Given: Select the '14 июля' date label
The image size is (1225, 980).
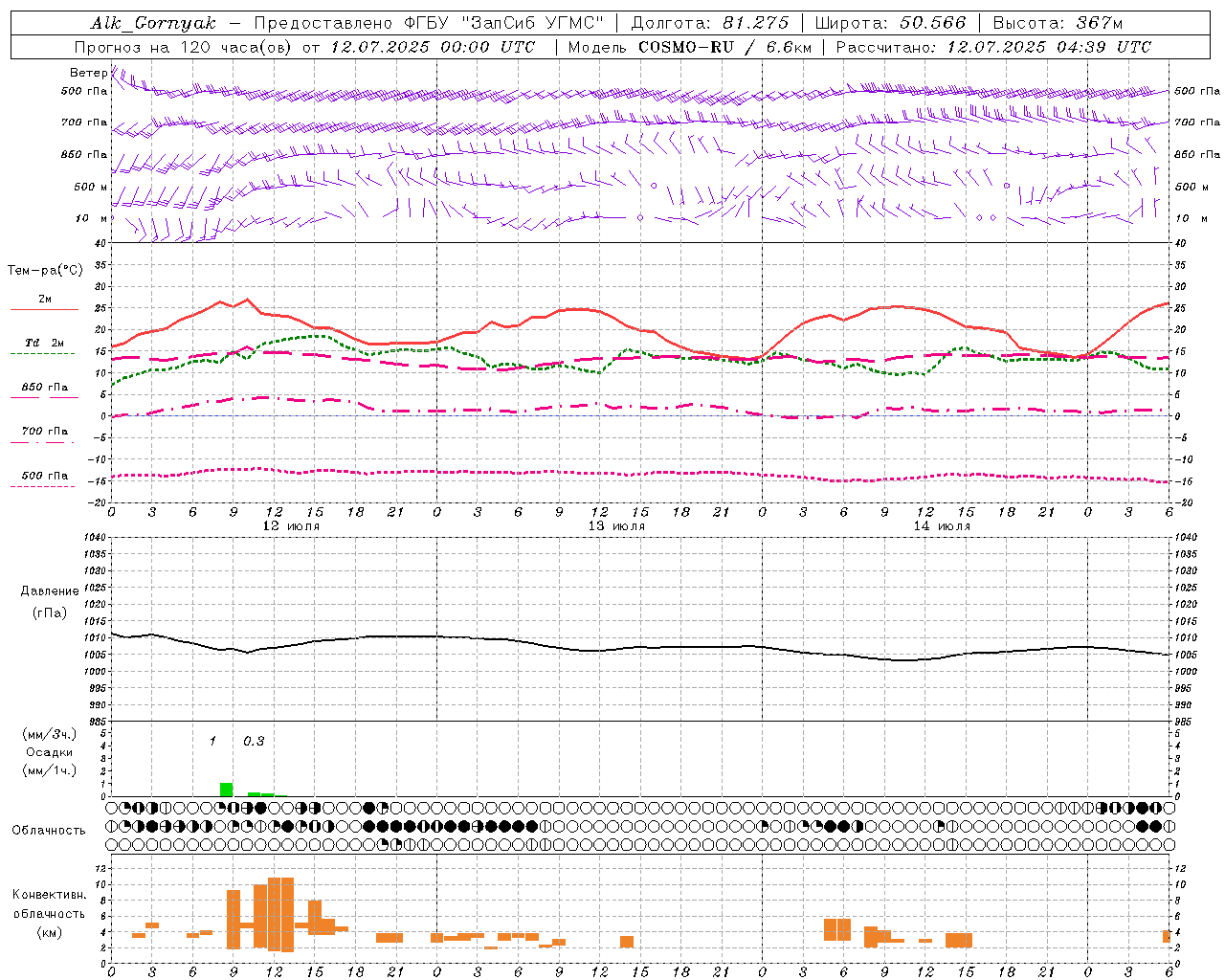Looking at the screenshot, I should point(942,526).
